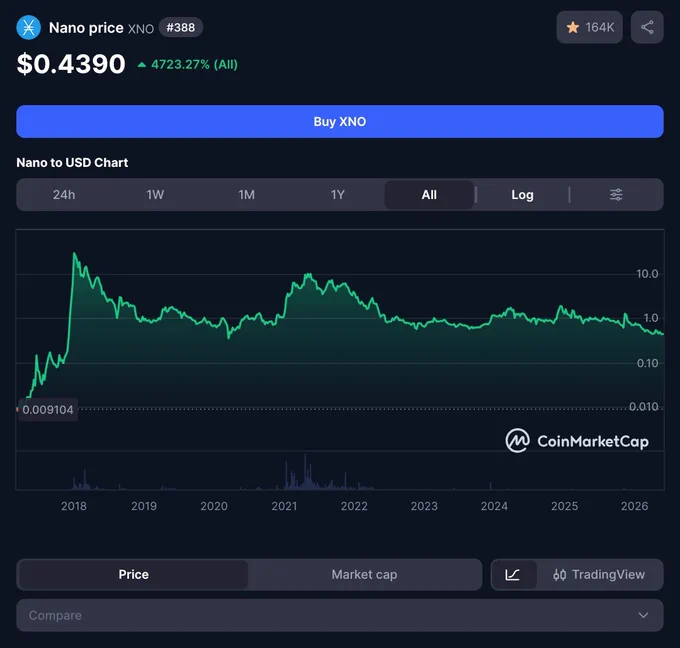Choose the 1M chart range

coord(246,195)
